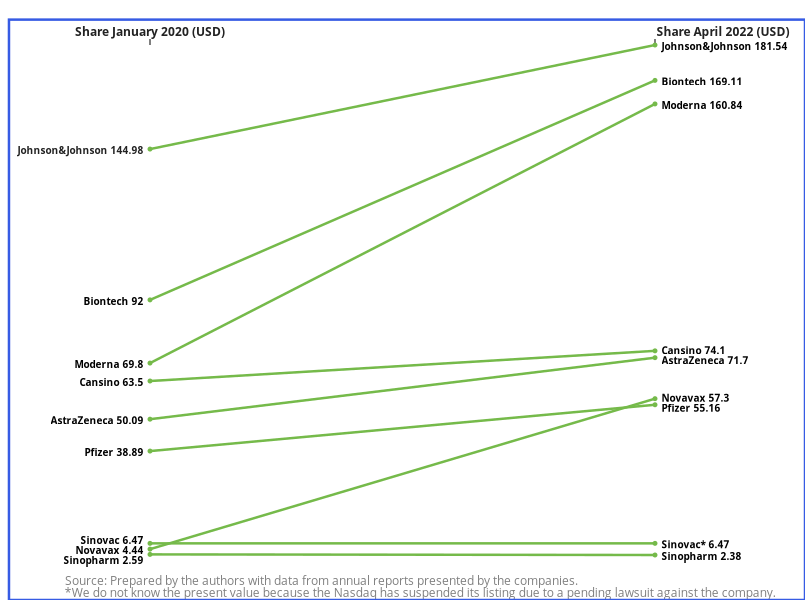Click the lowest April 2022 data point
The height and width of the screenshot is (600, 805).
(x=655, y=555)
